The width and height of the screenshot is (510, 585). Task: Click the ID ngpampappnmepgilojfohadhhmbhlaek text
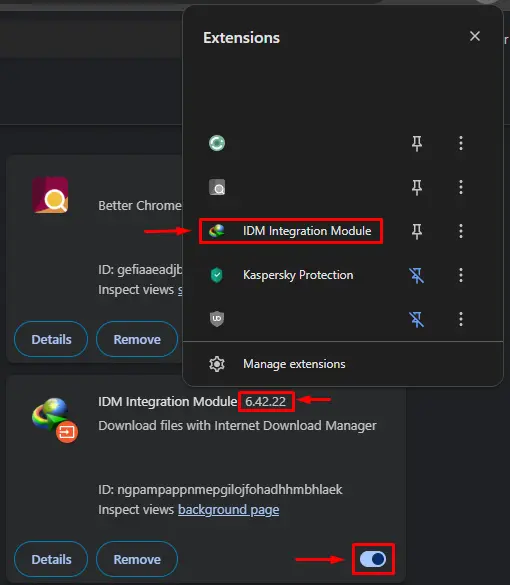(x=220, y=489)
